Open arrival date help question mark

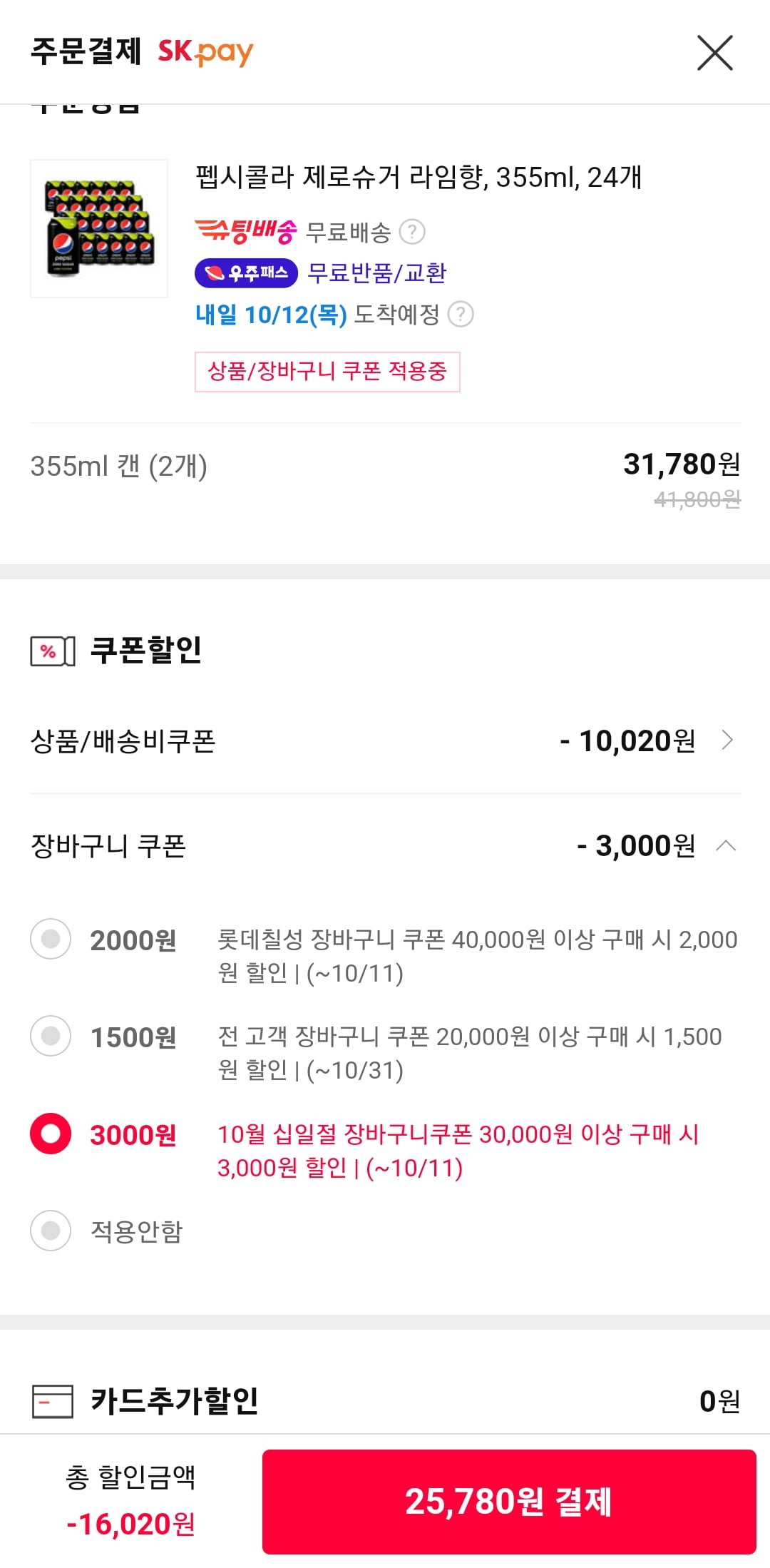click(461, 315)
